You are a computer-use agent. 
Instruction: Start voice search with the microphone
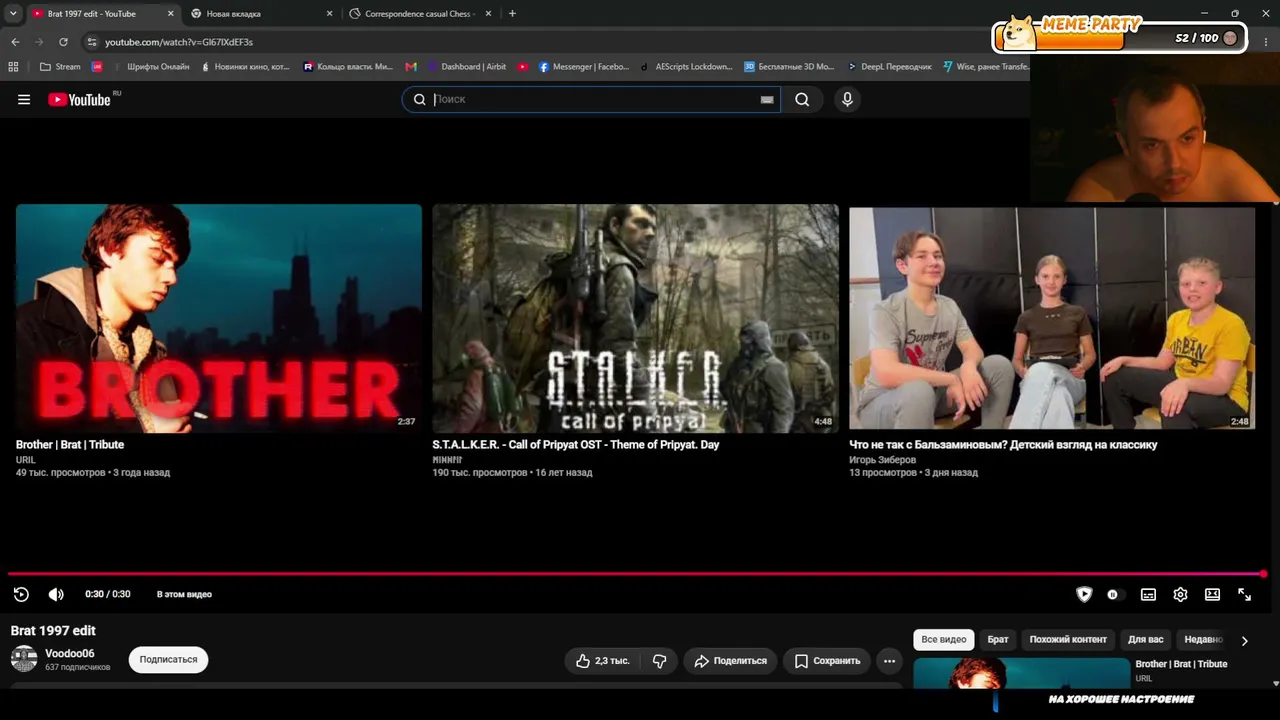847,99
